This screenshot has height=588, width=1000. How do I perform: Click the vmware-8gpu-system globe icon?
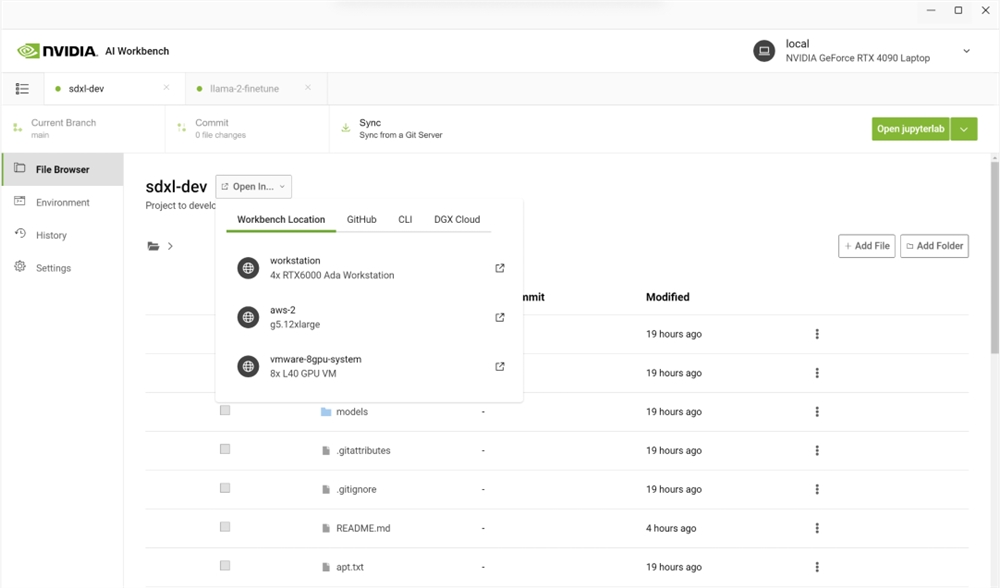pos(248,366)
